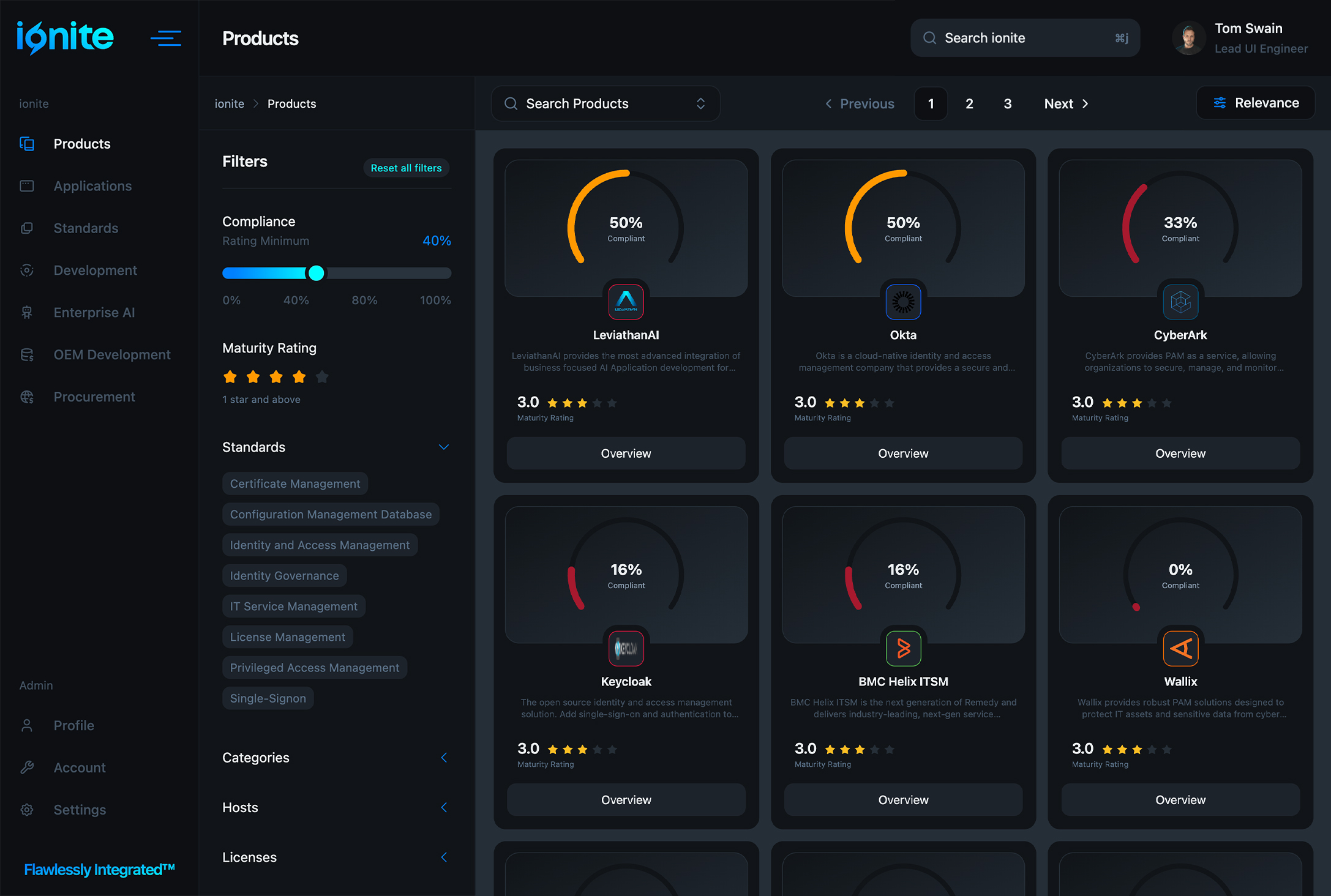
Task: Toggle Privileged Access Management filter
Action: (x=315, y=668)
